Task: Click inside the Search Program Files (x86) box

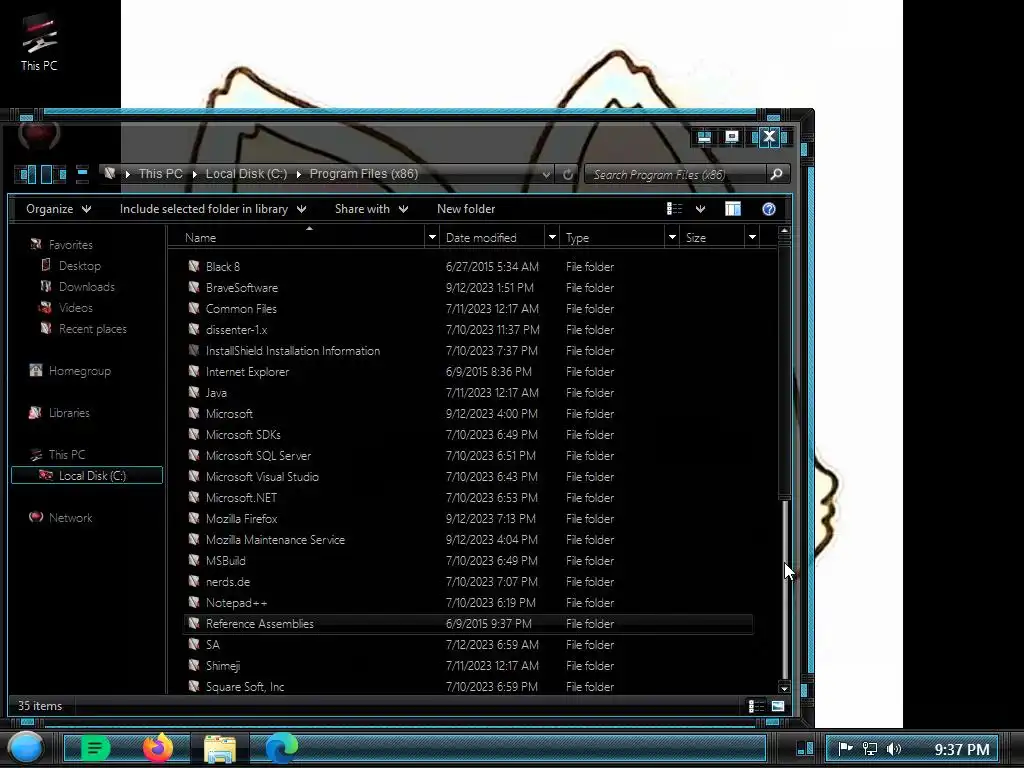Action: pos(675,174)
